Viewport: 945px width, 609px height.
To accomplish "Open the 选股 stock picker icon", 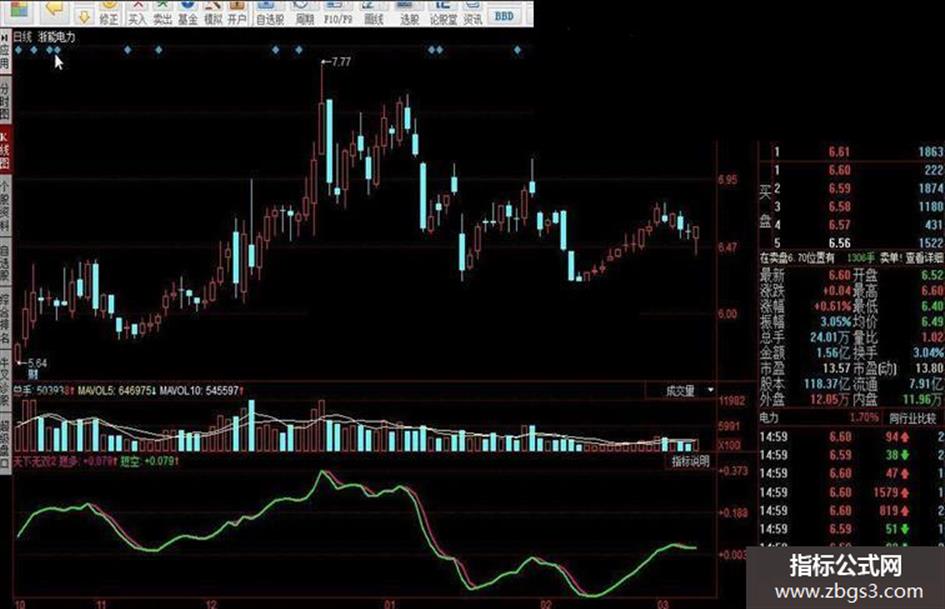I will click(x=409, y=13).
